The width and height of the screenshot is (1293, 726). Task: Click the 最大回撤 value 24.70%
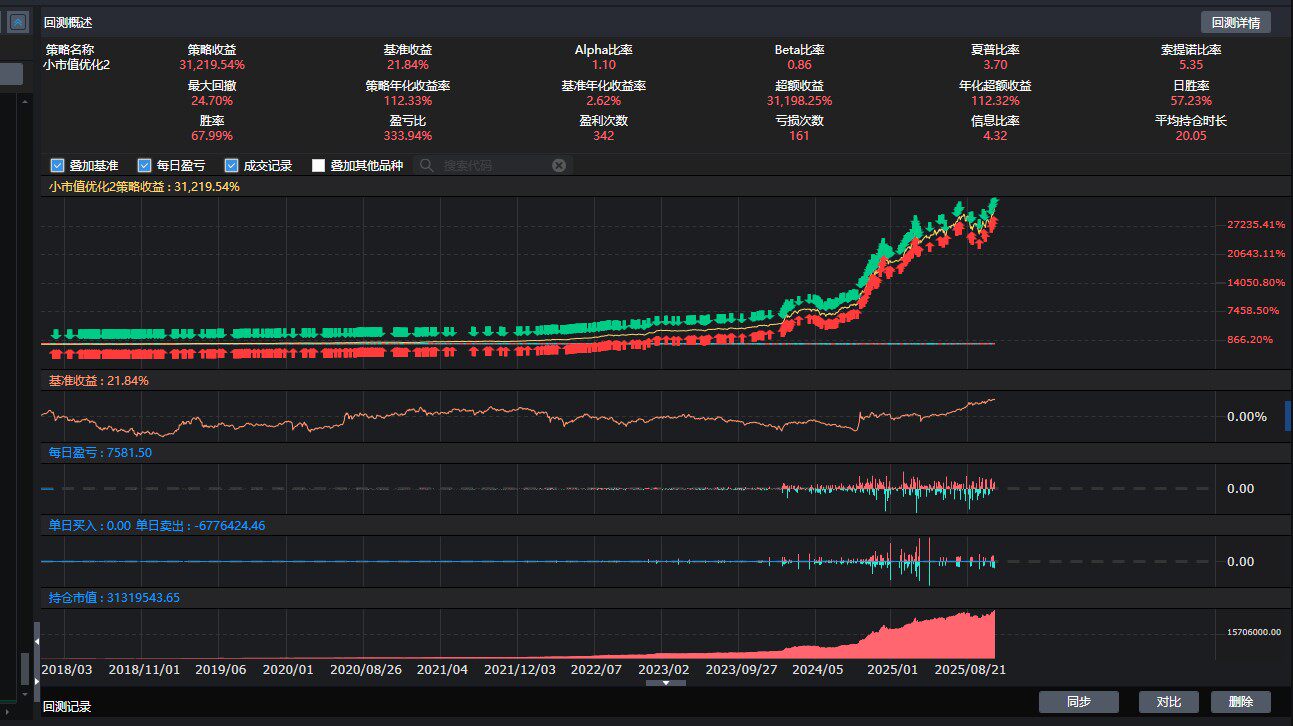point(211,100)
